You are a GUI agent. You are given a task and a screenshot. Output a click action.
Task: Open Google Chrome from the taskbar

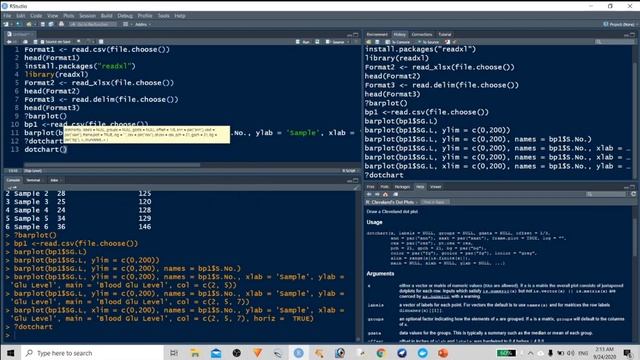[381, 353]
